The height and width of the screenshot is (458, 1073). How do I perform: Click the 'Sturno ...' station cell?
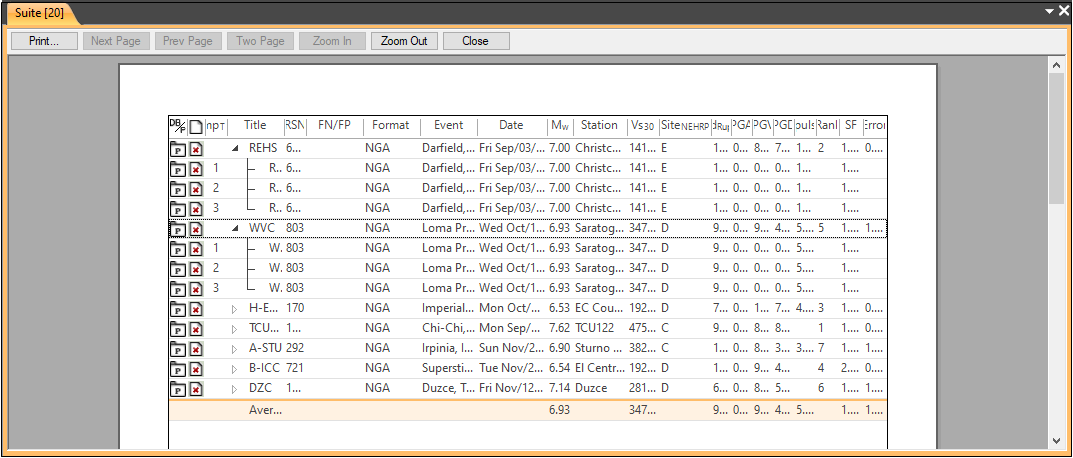click(599, 348)
